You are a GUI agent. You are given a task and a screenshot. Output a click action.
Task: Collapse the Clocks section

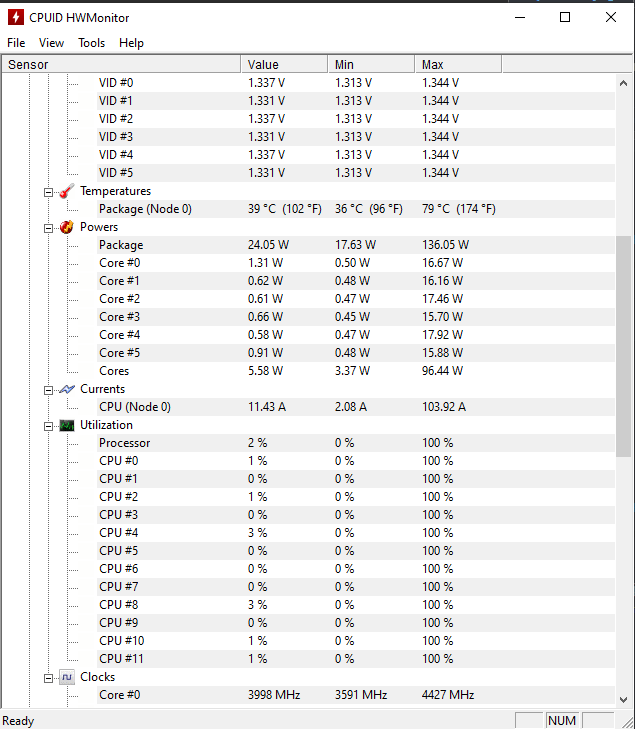point(48,678)
